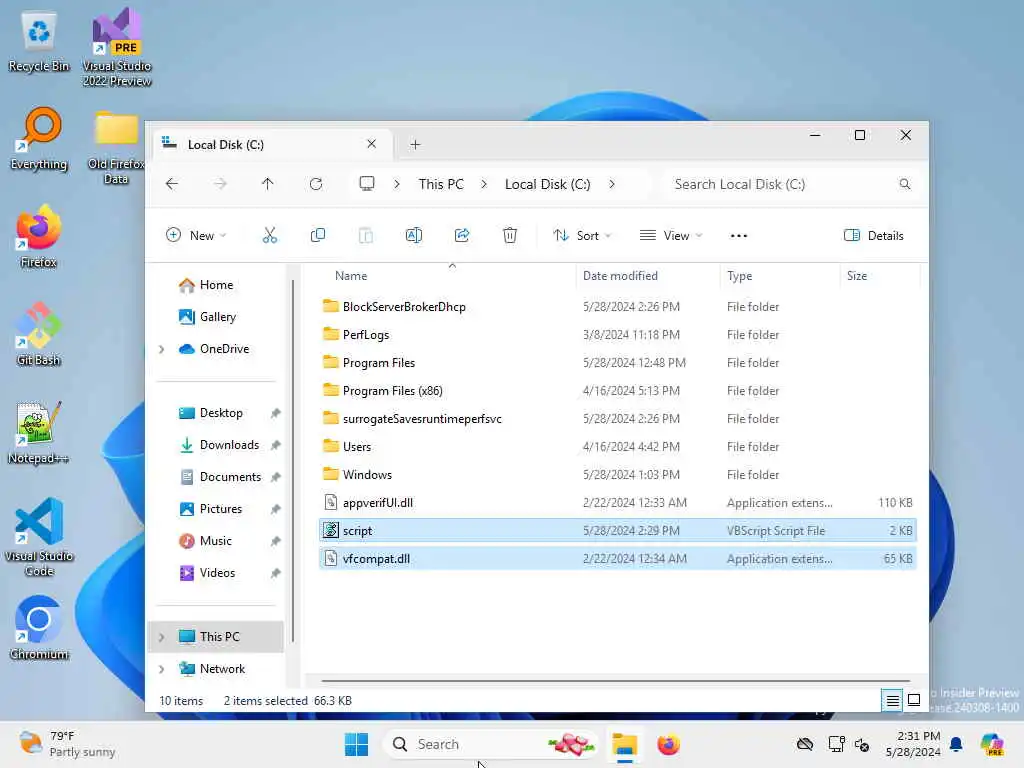Select the PerfLogs folder
This screenshot has width=1024, height=768.
click(x=617, y=335)
